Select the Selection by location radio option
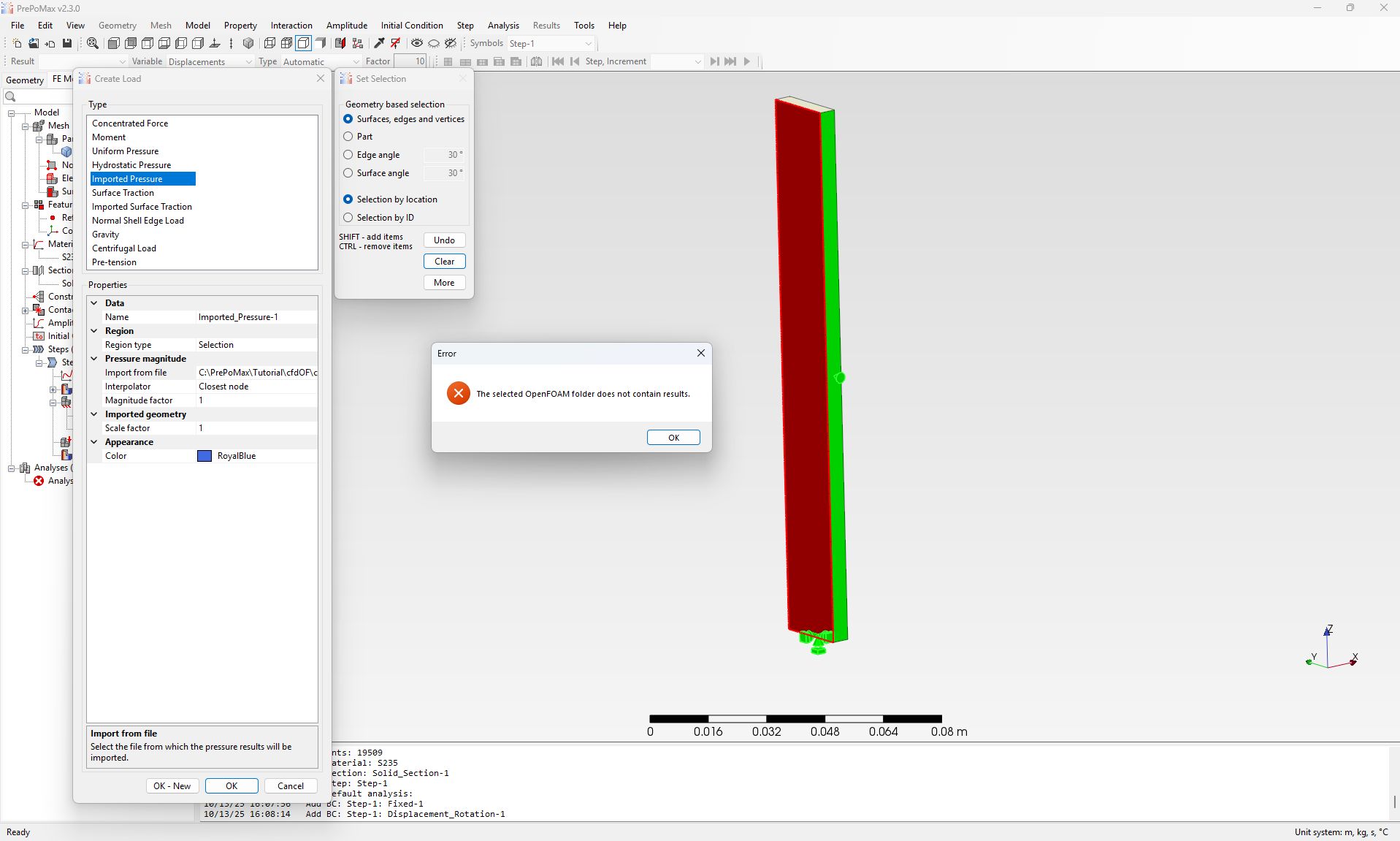Screen dimensions: 1400x841 pos(348,199)
